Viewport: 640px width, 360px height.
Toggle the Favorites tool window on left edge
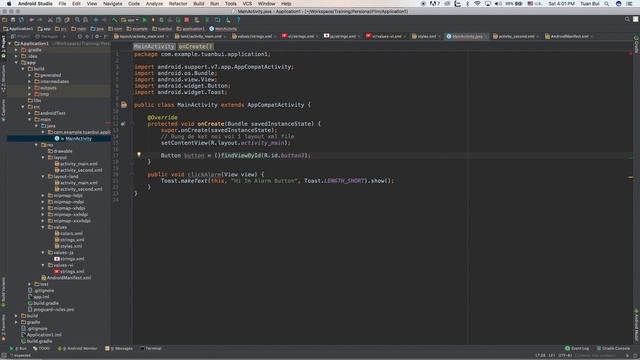(x=3, y=327)
